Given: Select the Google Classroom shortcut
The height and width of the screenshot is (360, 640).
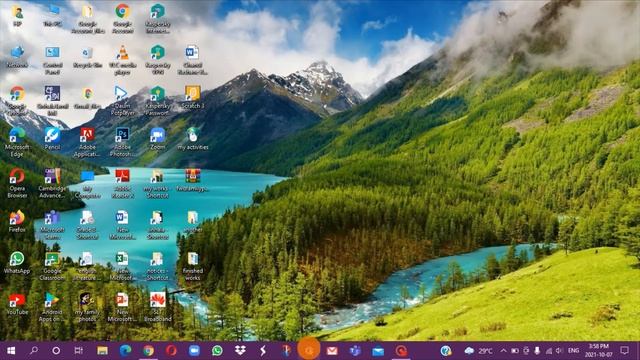Looking at the screenshot, I should tap(53, 266).
